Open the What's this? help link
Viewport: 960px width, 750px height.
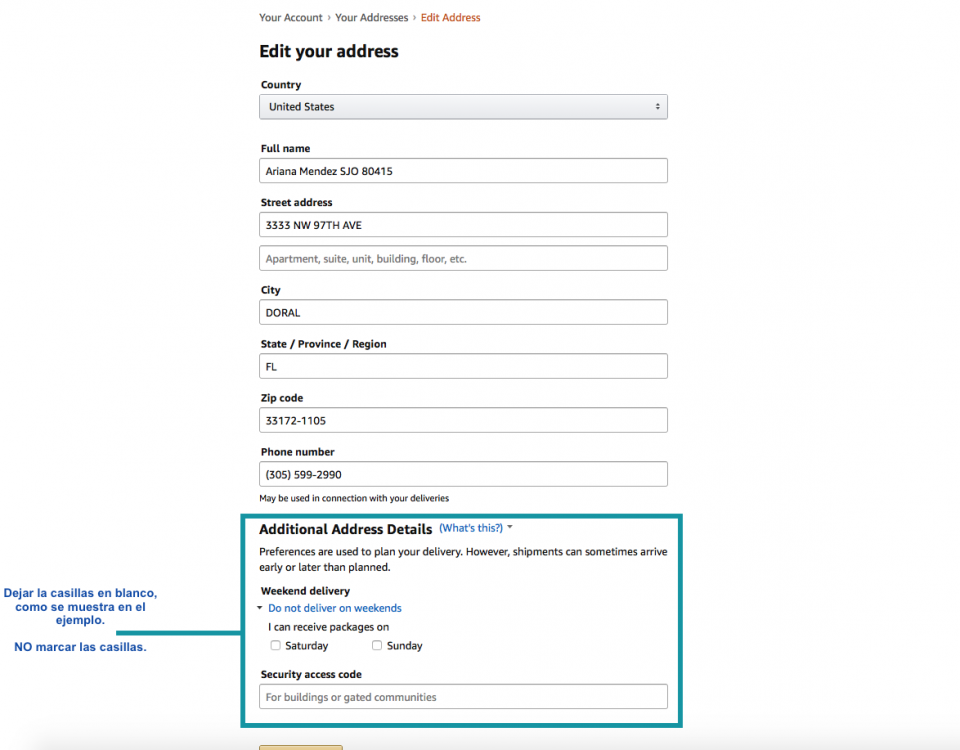pos(471,528)
